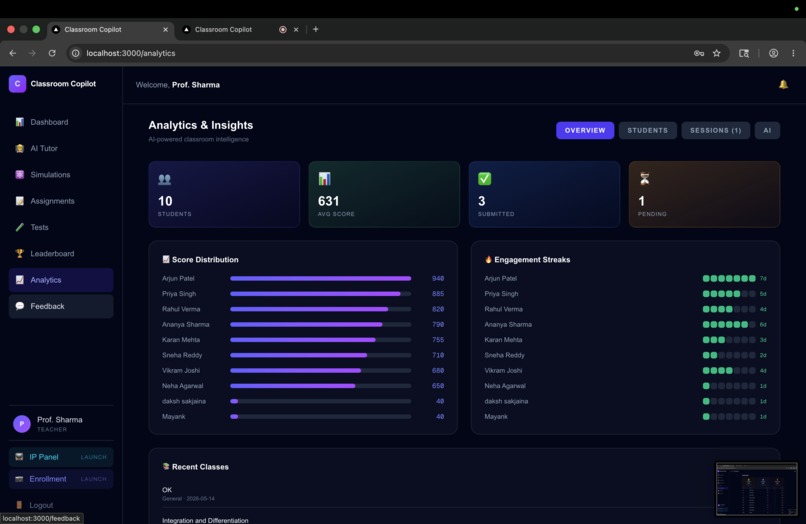Image resolution: width=806 pixels, height=524 pixels.
Task: Click the picture-in-picture preview thumbnail
Action: 757,489
